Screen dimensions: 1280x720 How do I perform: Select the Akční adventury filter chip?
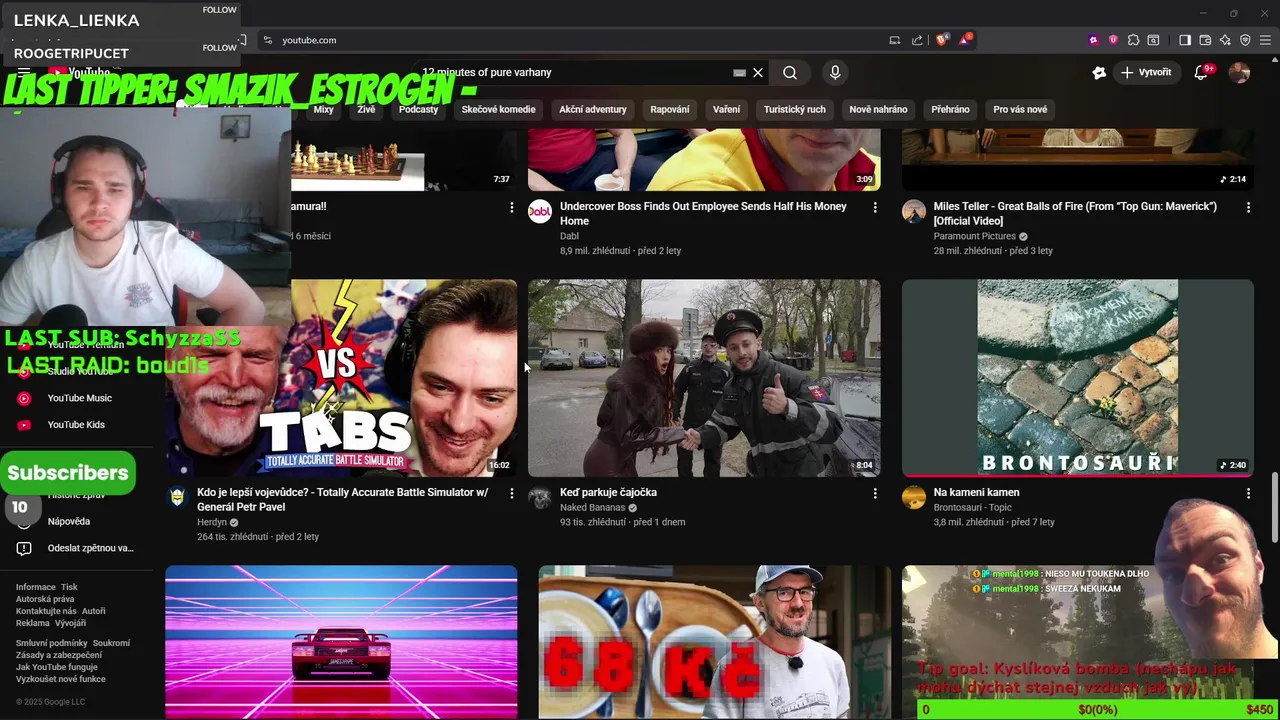point(593,109)
